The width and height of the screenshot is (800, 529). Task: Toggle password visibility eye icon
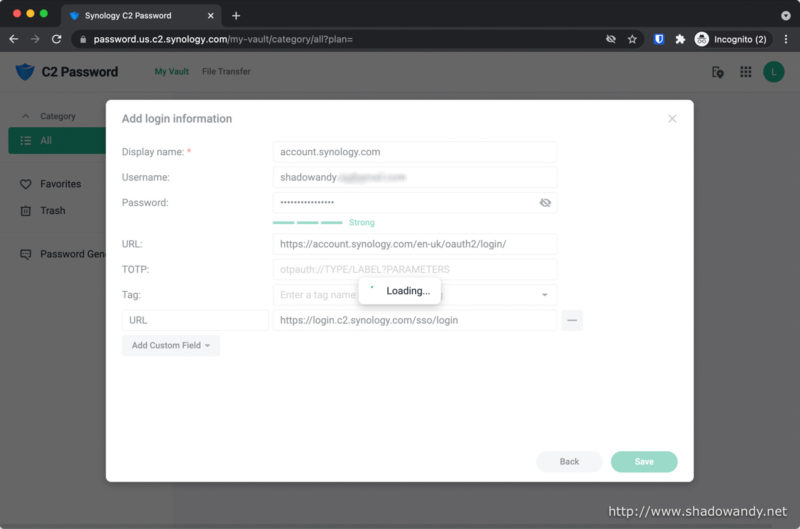coord(545,203)
